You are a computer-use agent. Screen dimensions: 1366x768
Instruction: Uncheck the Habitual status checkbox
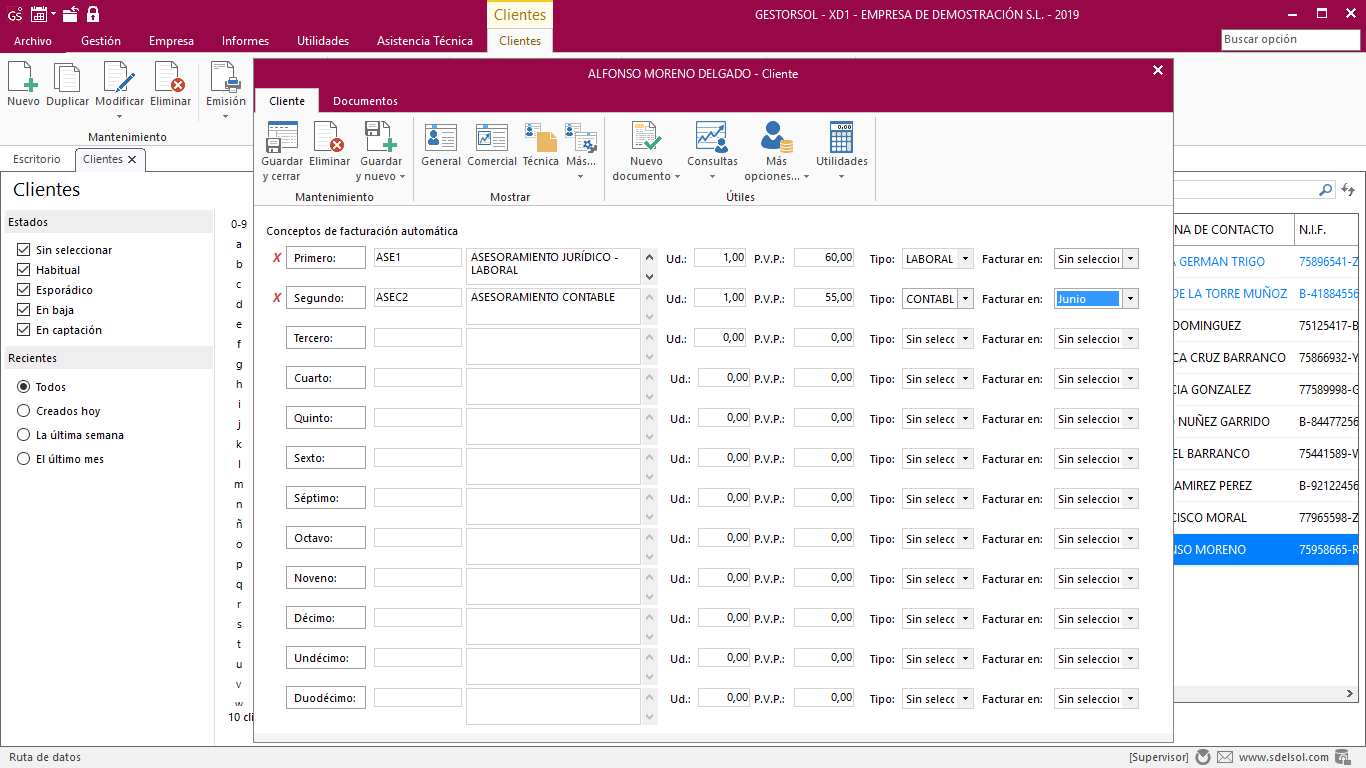pyautogui.click(x=24, y=270)
